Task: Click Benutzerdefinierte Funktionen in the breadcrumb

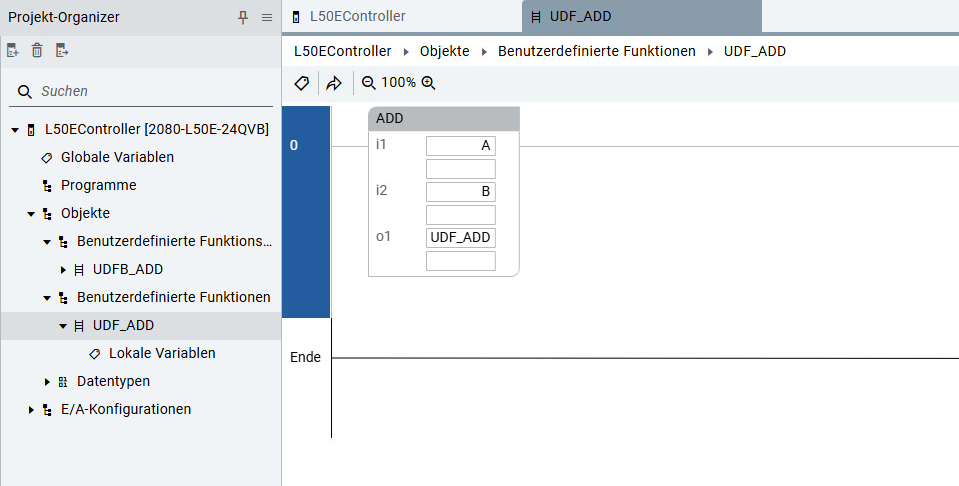Action: click(x=597, y=51)
